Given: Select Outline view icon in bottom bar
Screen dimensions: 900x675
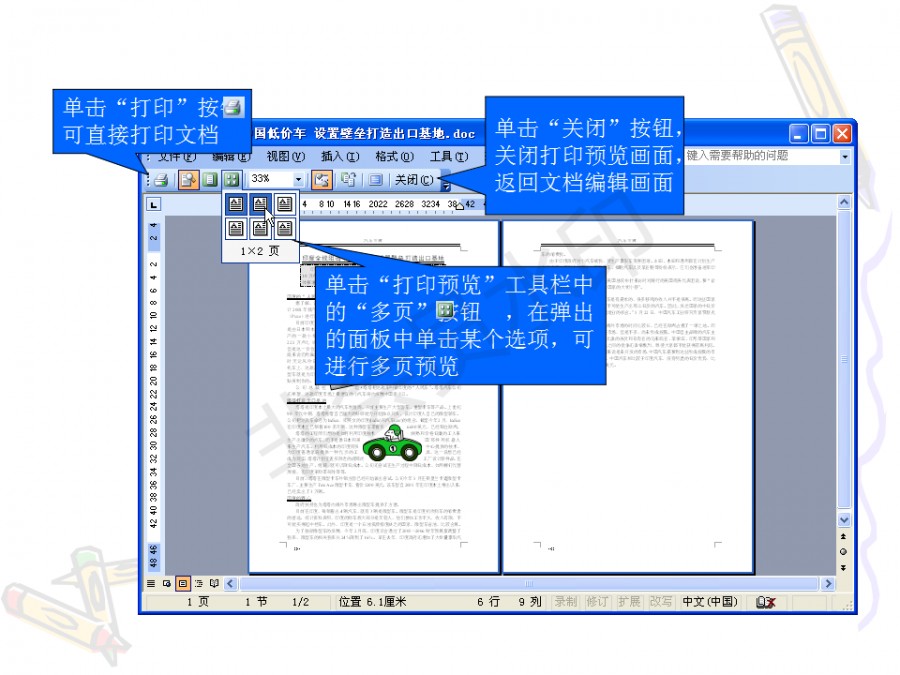Looking at the screenshot, I should (198, 583).
